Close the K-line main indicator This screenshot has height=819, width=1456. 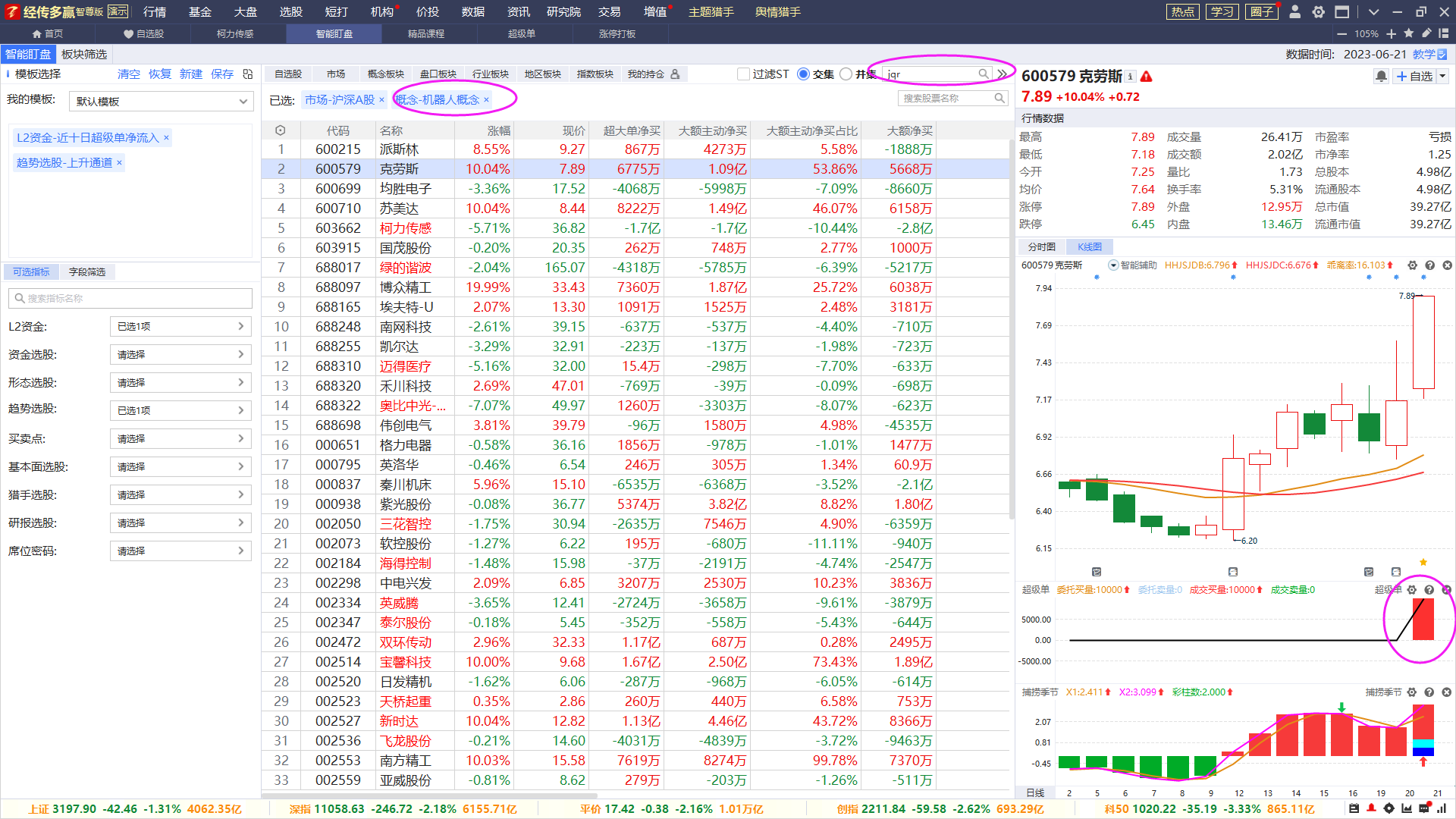[x=1447, y=265]
